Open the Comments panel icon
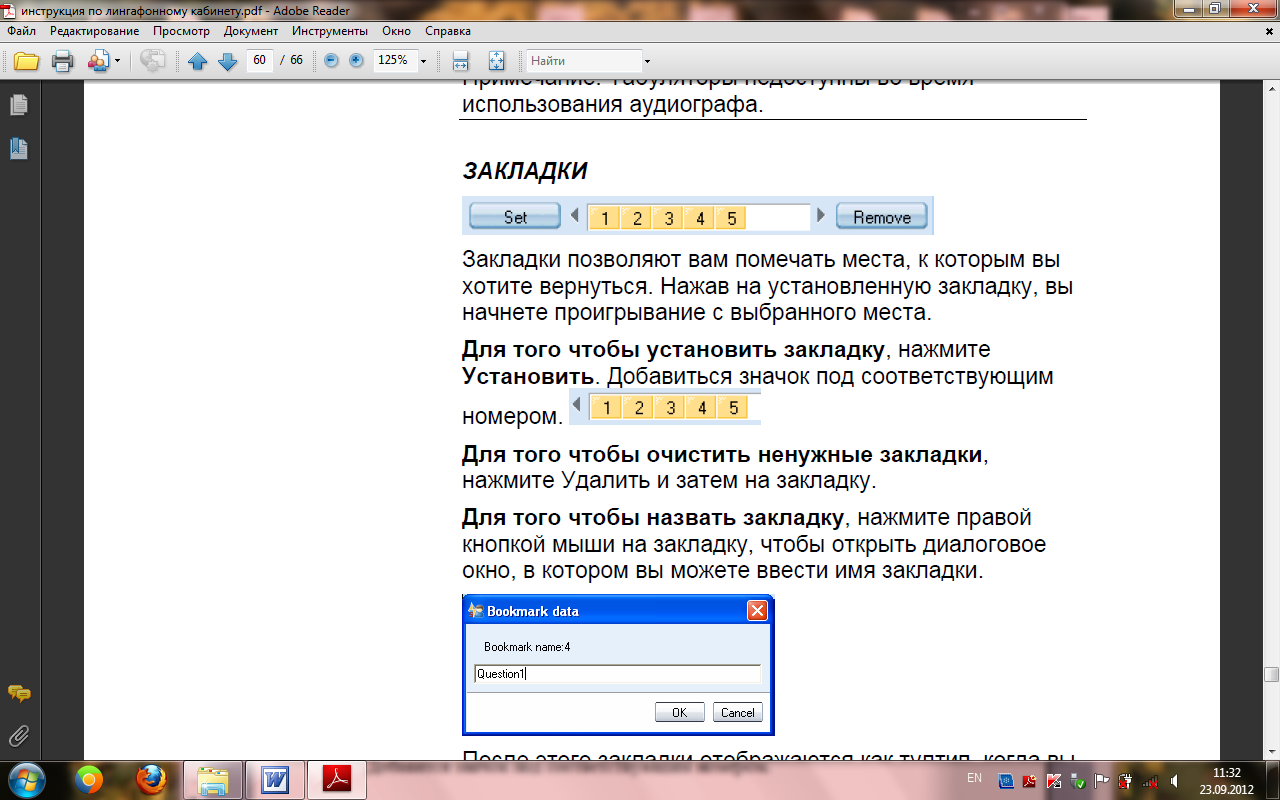Image resolution: width=1280 pixels, height=800 pixels. [x=18, y=693]
